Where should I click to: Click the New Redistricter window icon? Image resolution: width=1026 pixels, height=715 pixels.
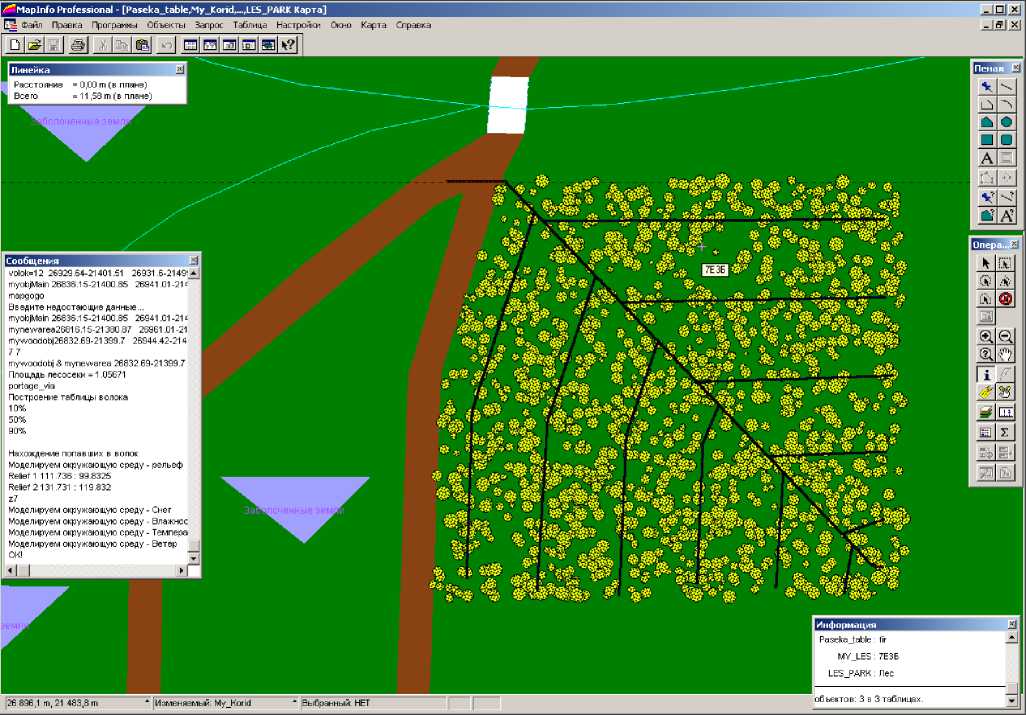point(268,45)
